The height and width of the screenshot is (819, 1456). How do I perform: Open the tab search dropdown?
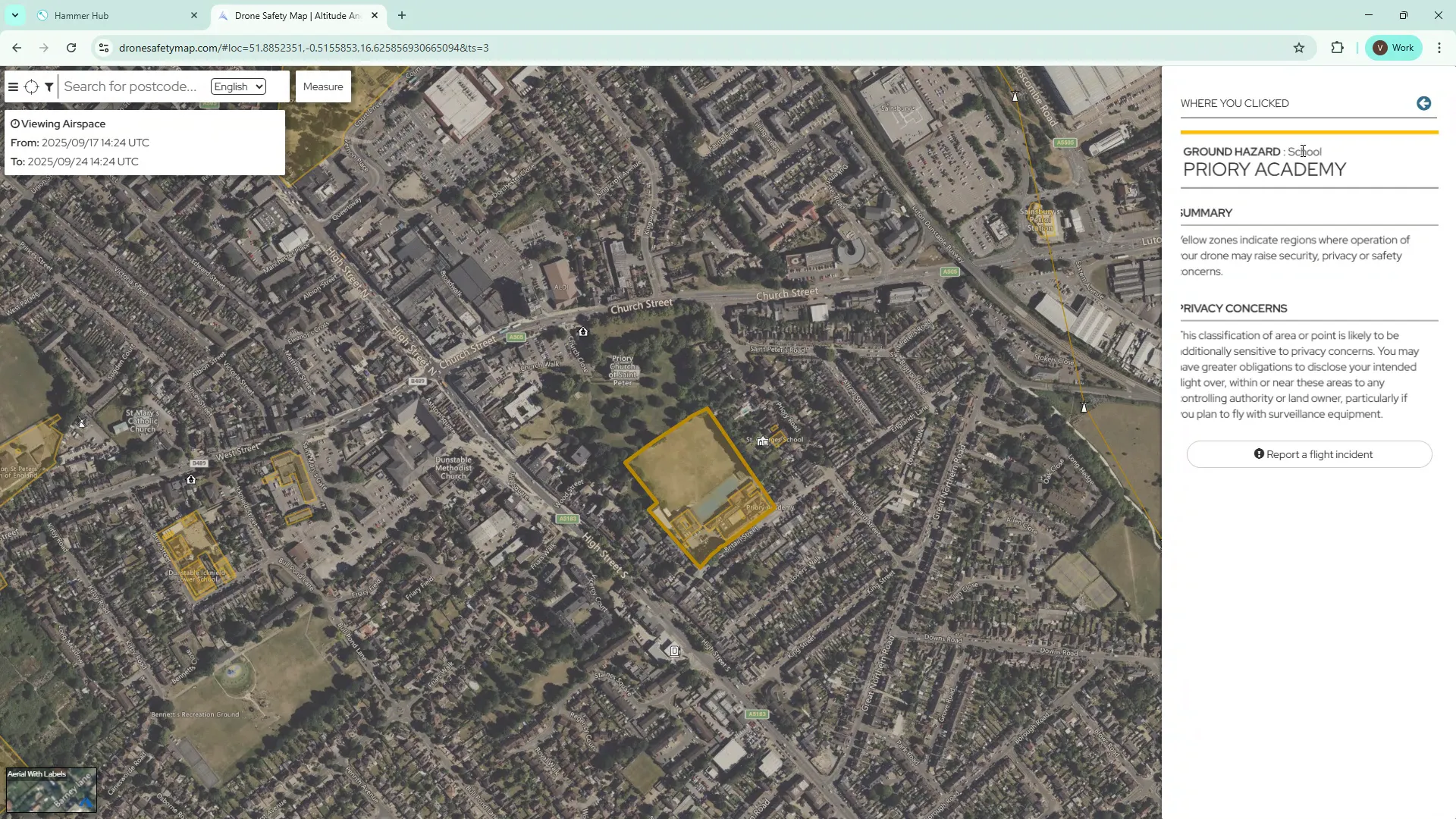click(x=14, y=15)
